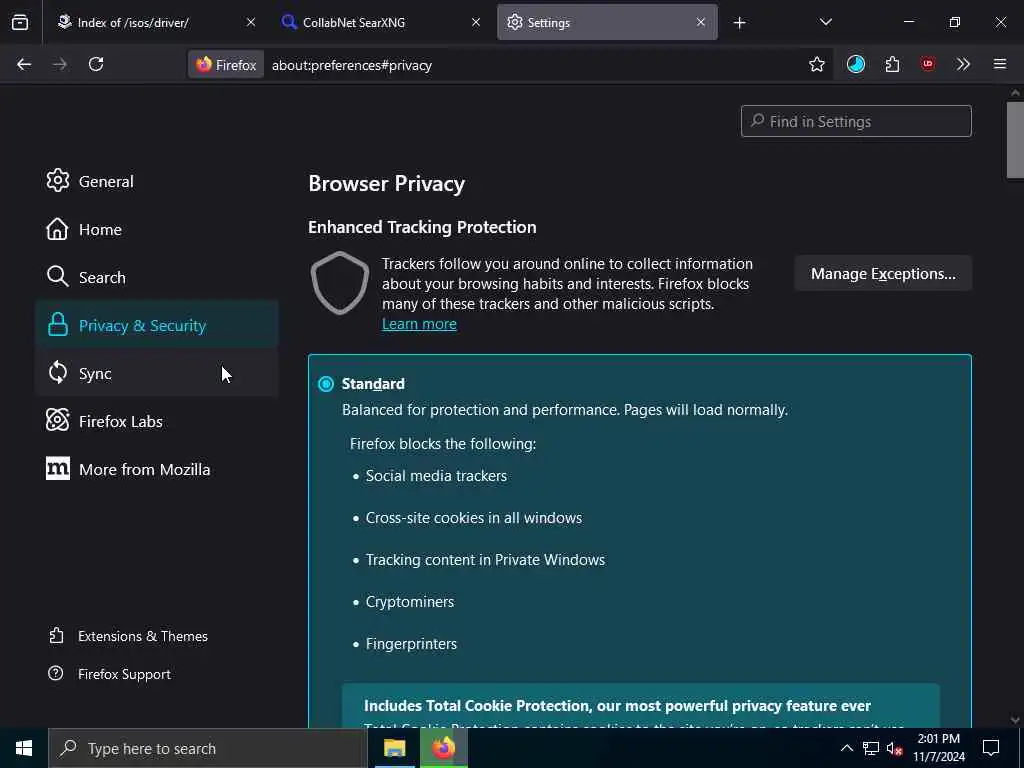
Task: Open Search settings category
Action: [157, 277]
